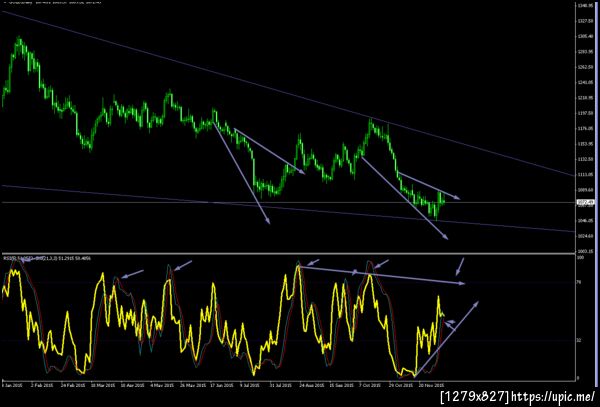This screenshot has width=600, height=407.
Task: Click the 24 Feb 2015 date label
Action: pos(73,385)
